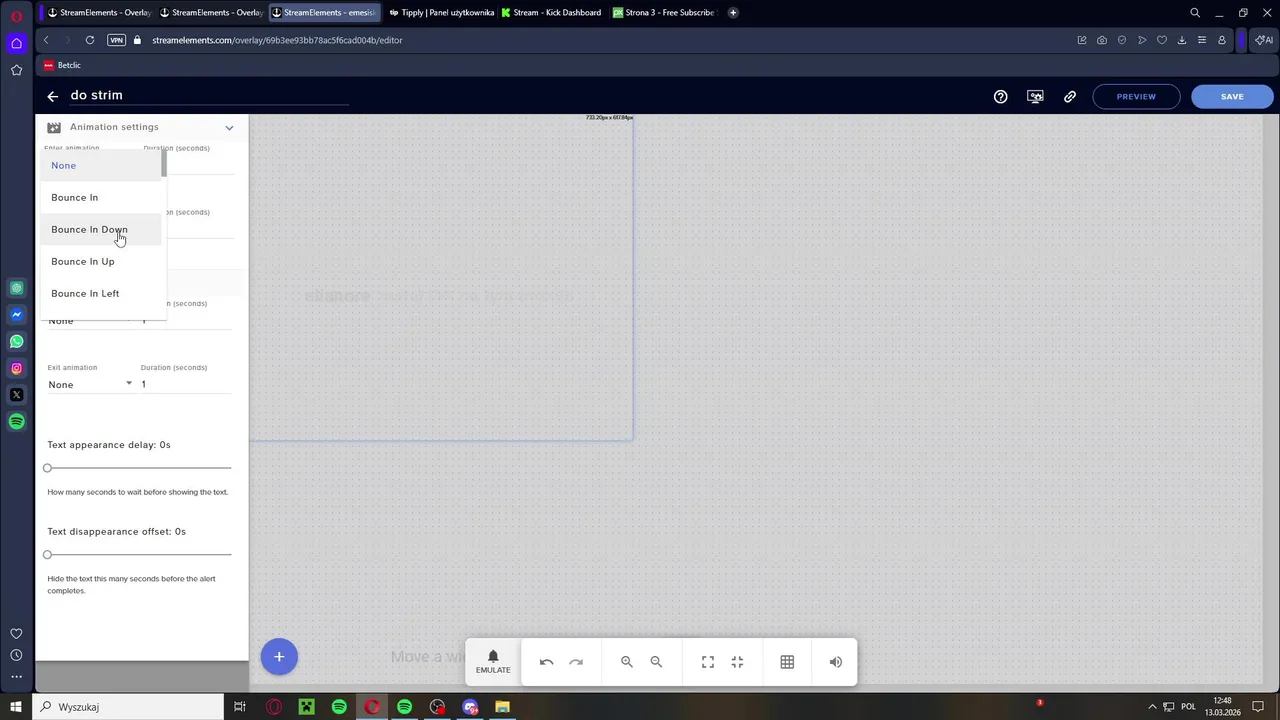Image resolution: width=1280 pixels, height=720 pixels.
Task: Open Windows Start menu
Action: [x=16, y=707]
